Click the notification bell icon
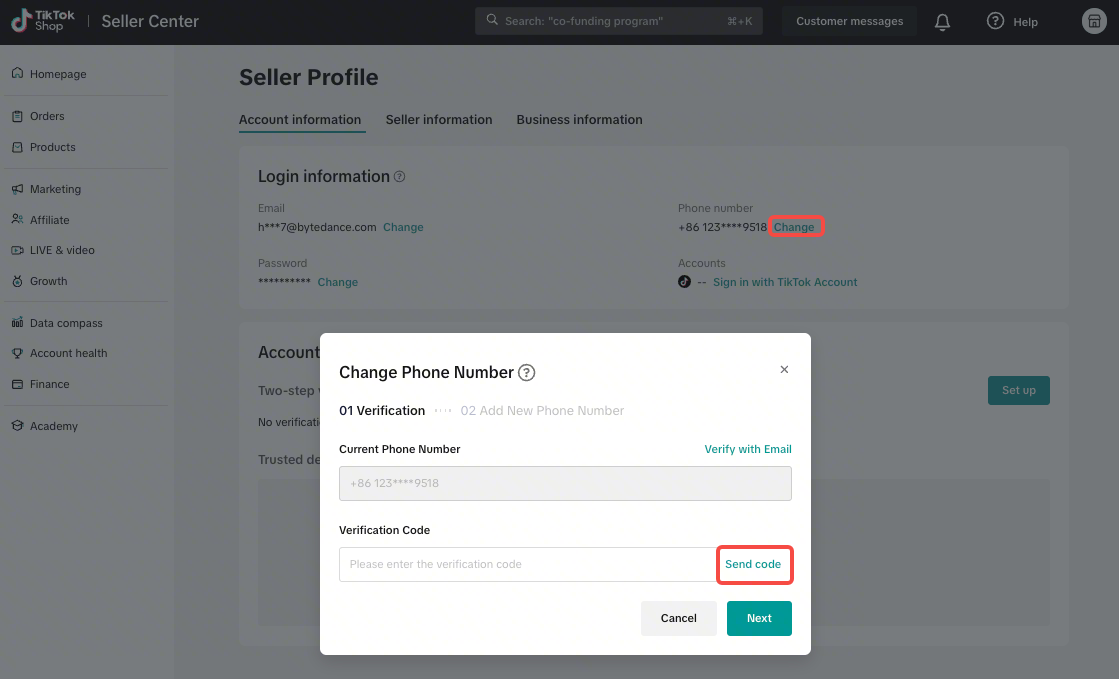This screenshot has width=1119, height=679. coord(942,22)
